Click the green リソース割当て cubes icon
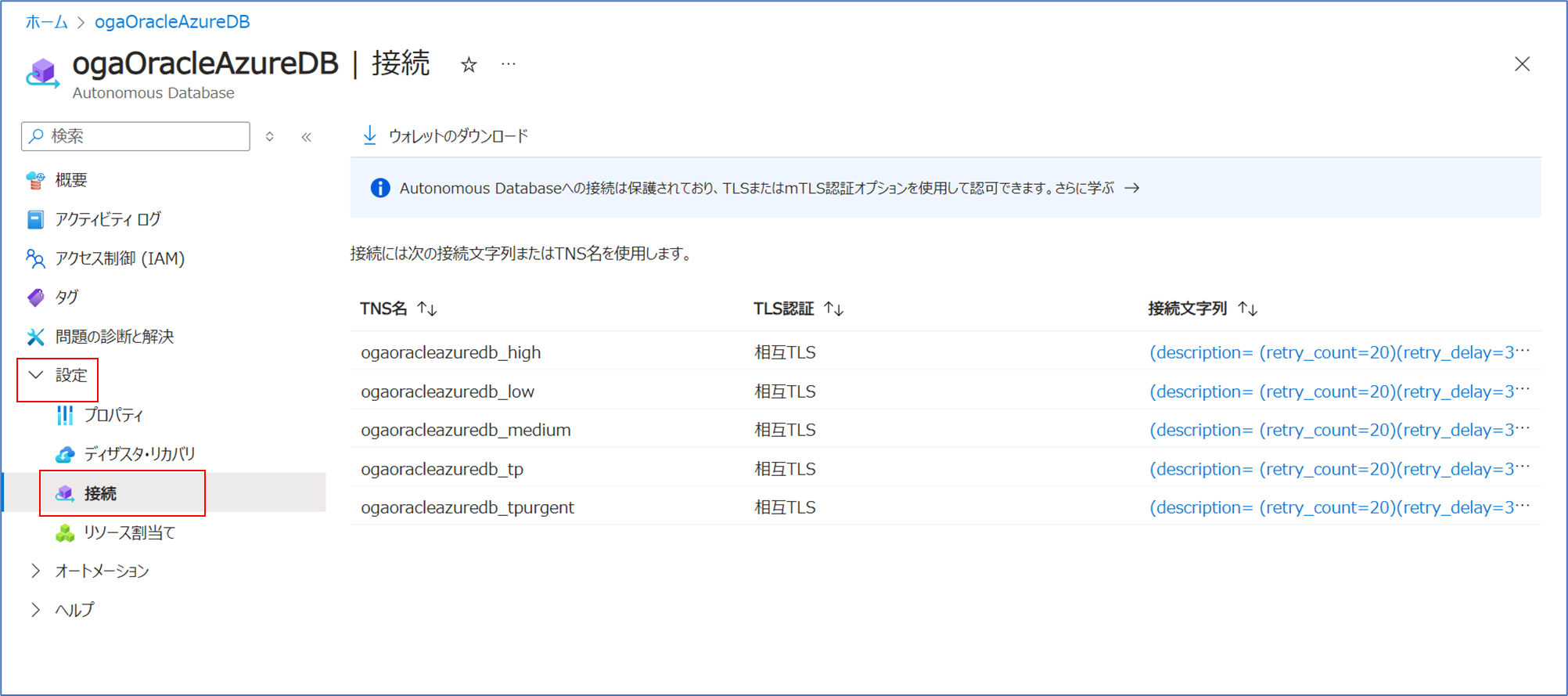Image resolution: width=1568 pixels, height=696 pixels. point(65,533)
